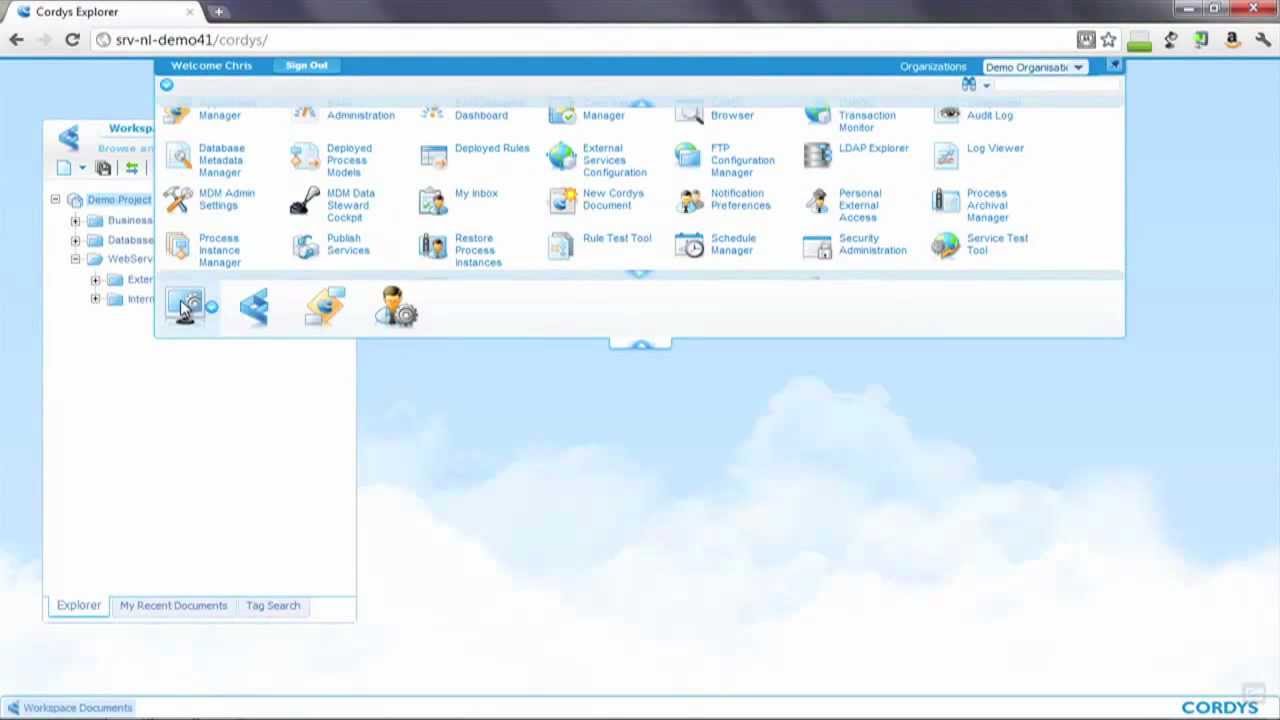Open the Deployed Rules tool

click(433, 155)
